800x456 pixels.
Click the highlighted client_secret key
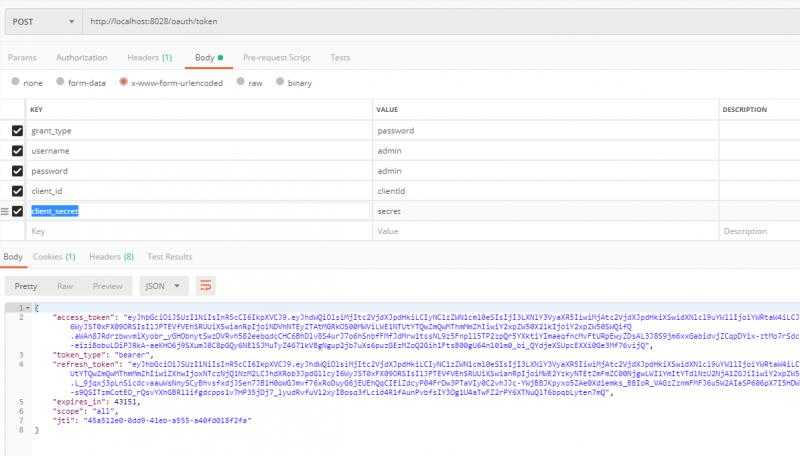click(x=55, y=211)
